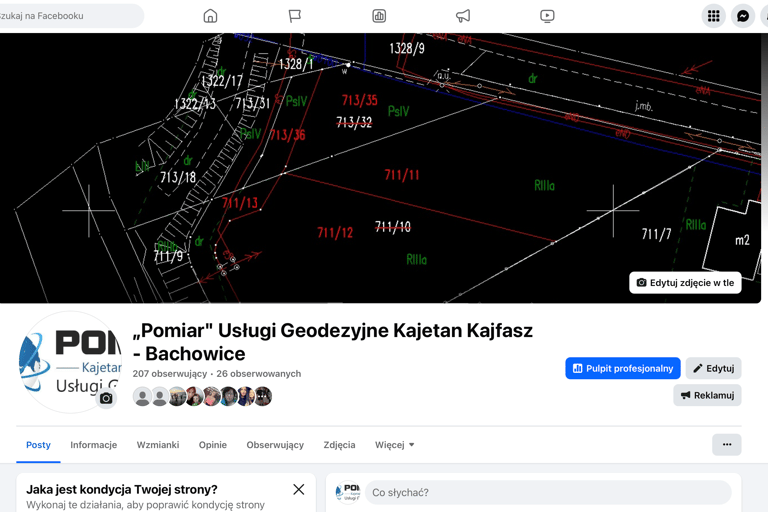Click the 711/11 parcel label on cover photo
Image resolution: width=768 pixels, height=512 pixels.
(x=402, y=175)
